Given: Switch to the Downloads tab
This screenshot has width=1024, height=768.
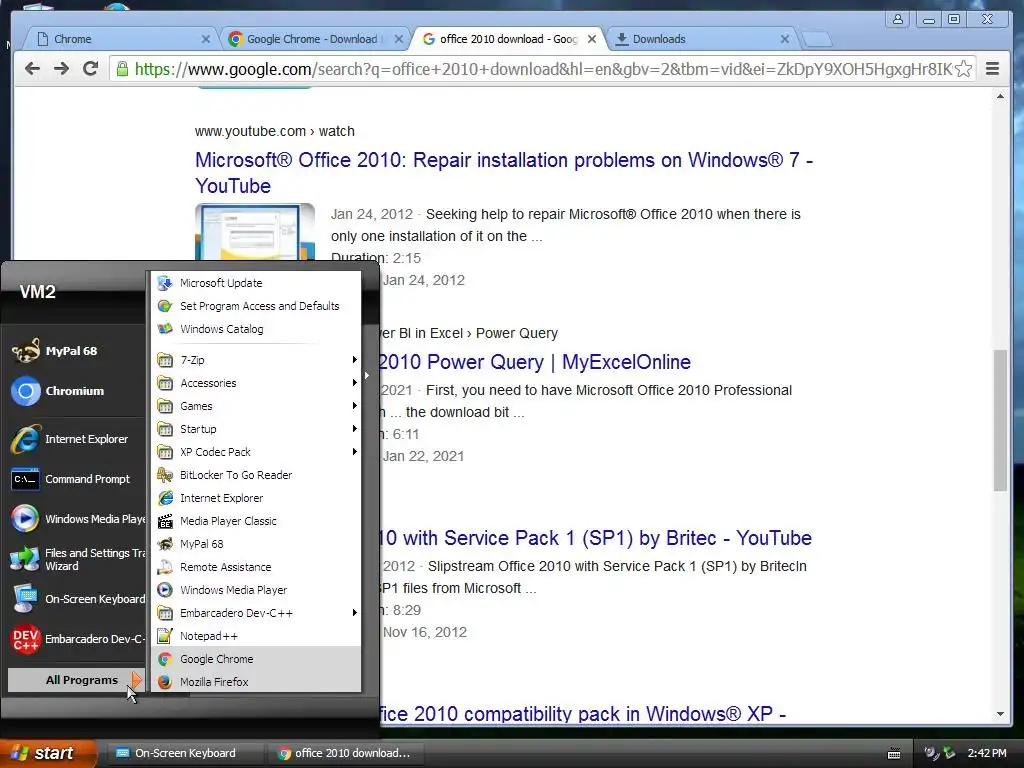Looking at the screenshot, I should click(x=702, y=39).
